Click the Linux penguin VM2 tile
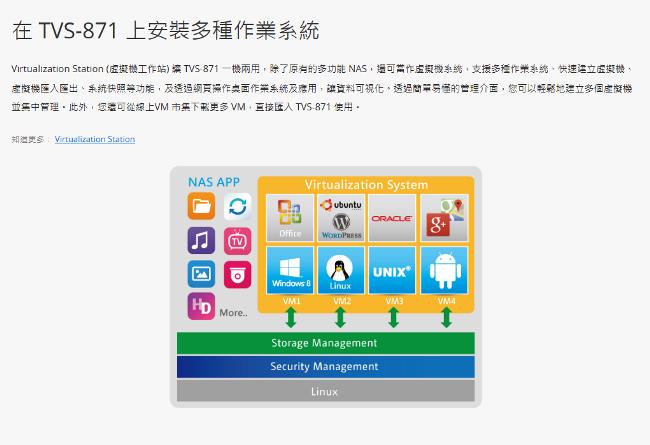This screenshot has height=445, width=650. click(x=341, y=270)
